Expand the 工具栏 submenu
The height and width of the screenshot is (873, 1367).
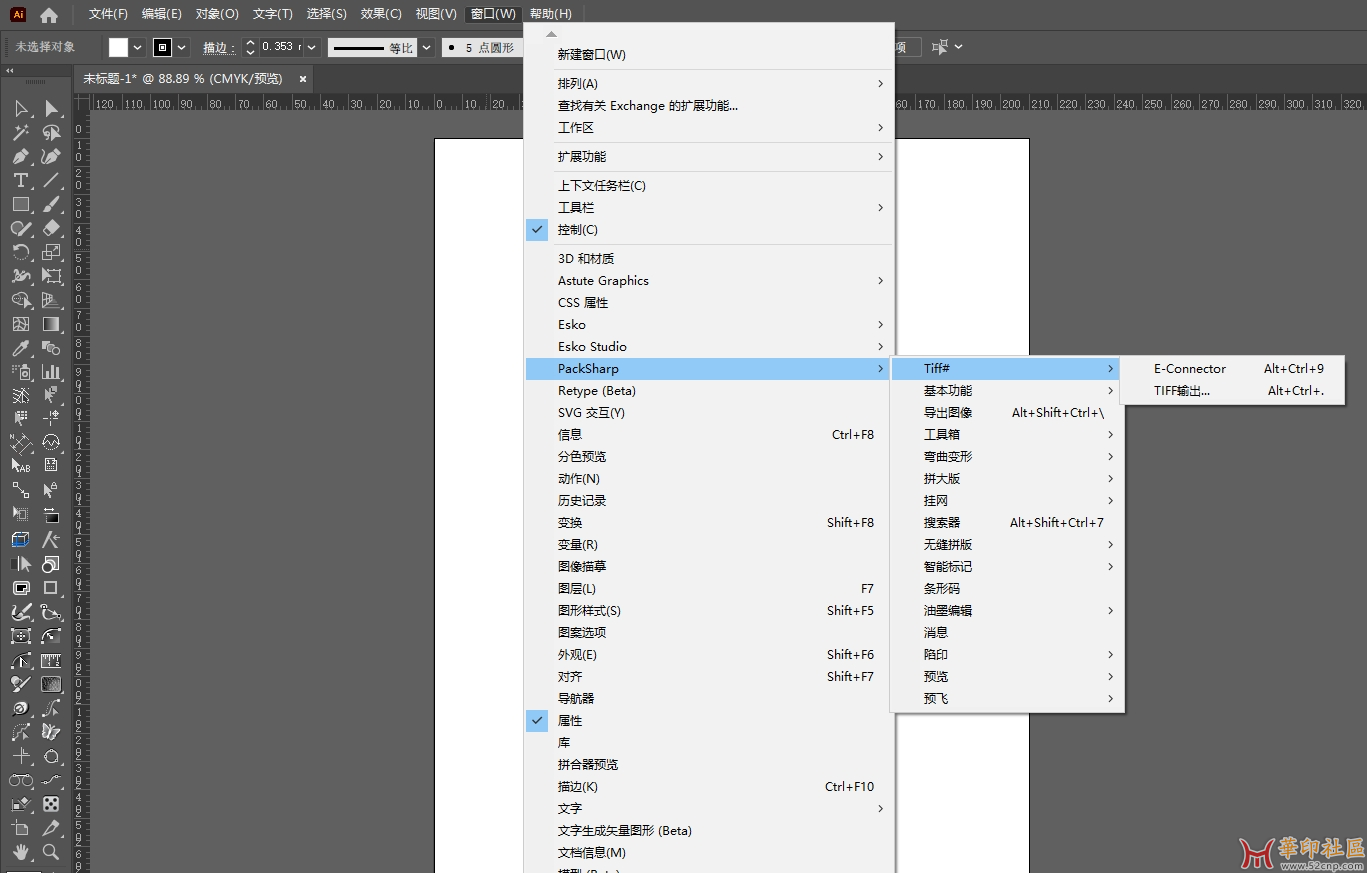(x=709, y=208)
